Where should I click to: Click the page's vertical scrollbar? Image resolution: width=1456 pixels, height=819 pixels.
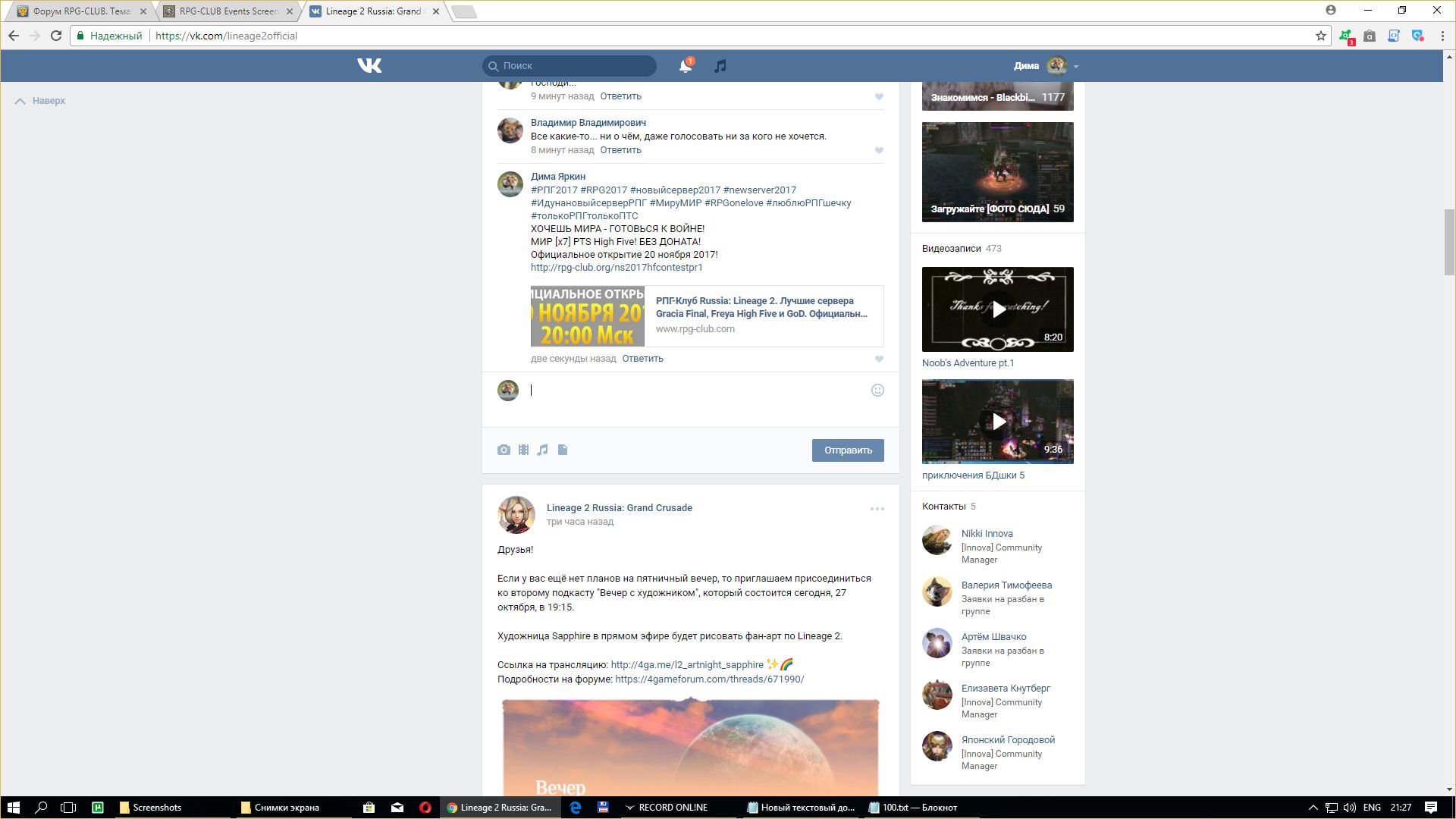pos(1449,243)
